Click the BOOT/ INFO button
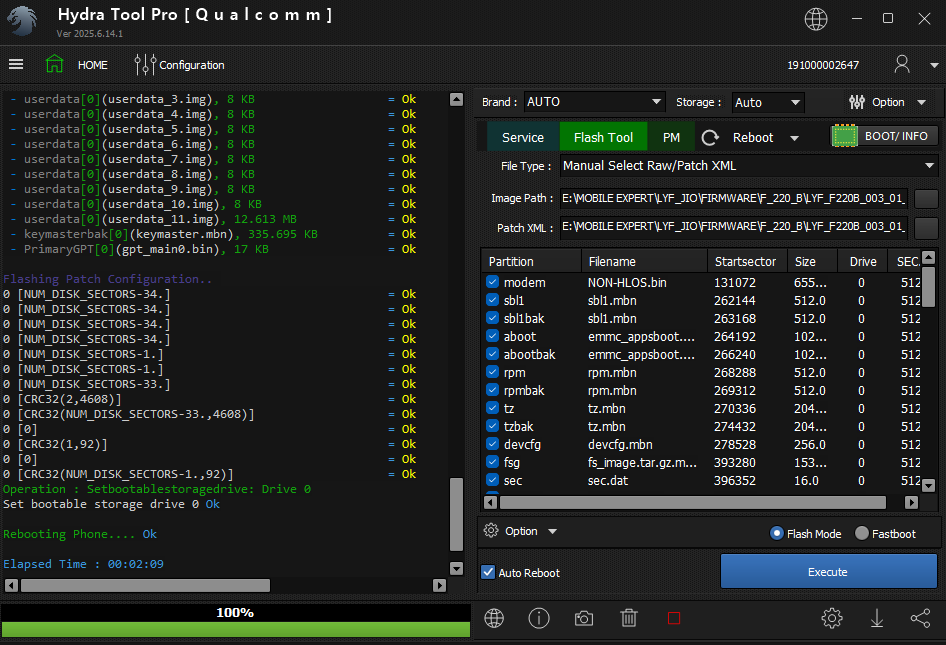The width and height of the screenshot is (946, 645). pyautogui.click(x=896, y=136)
